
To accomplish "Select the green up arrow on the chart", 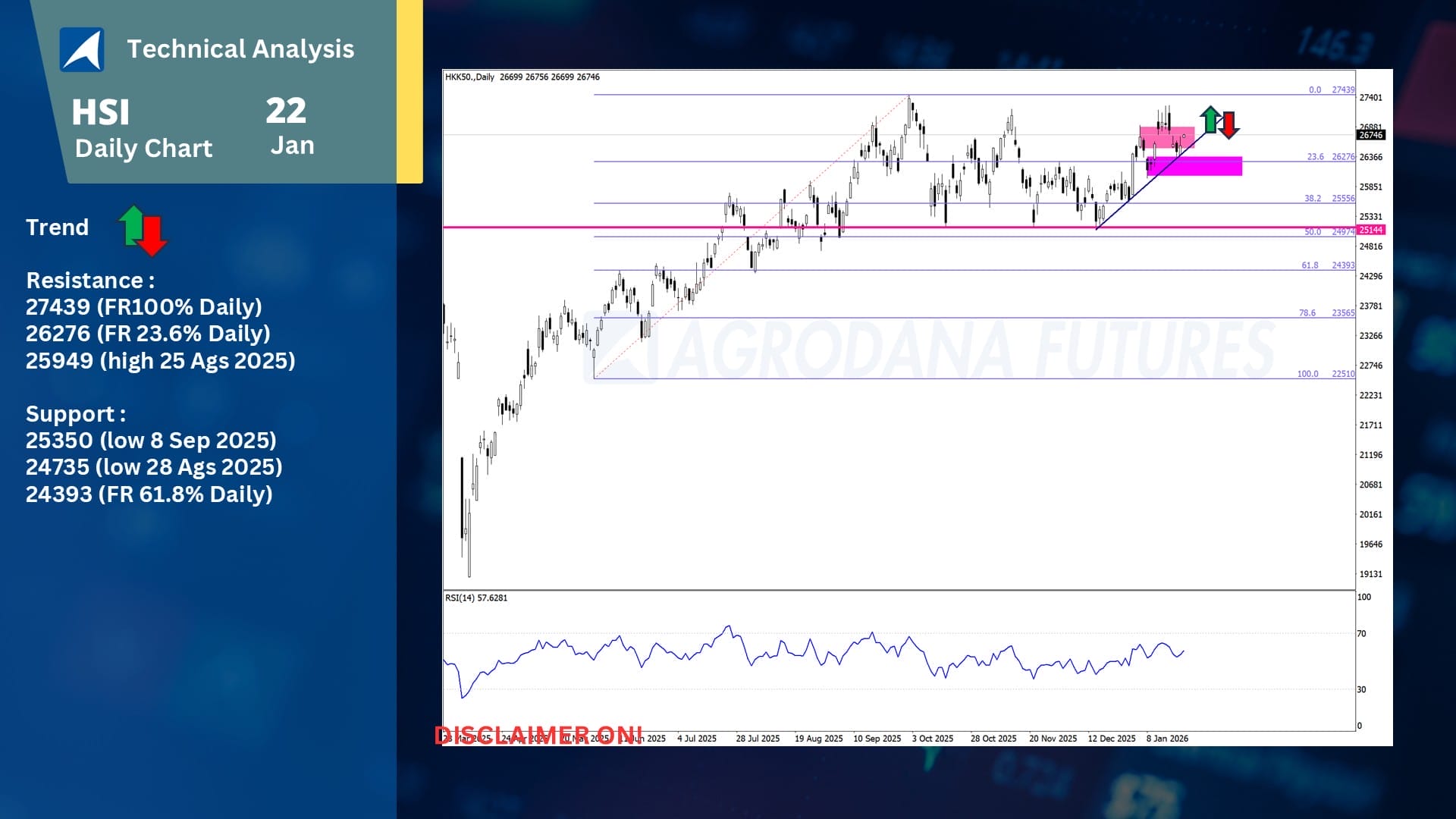I will click(x=1210, y=118).
